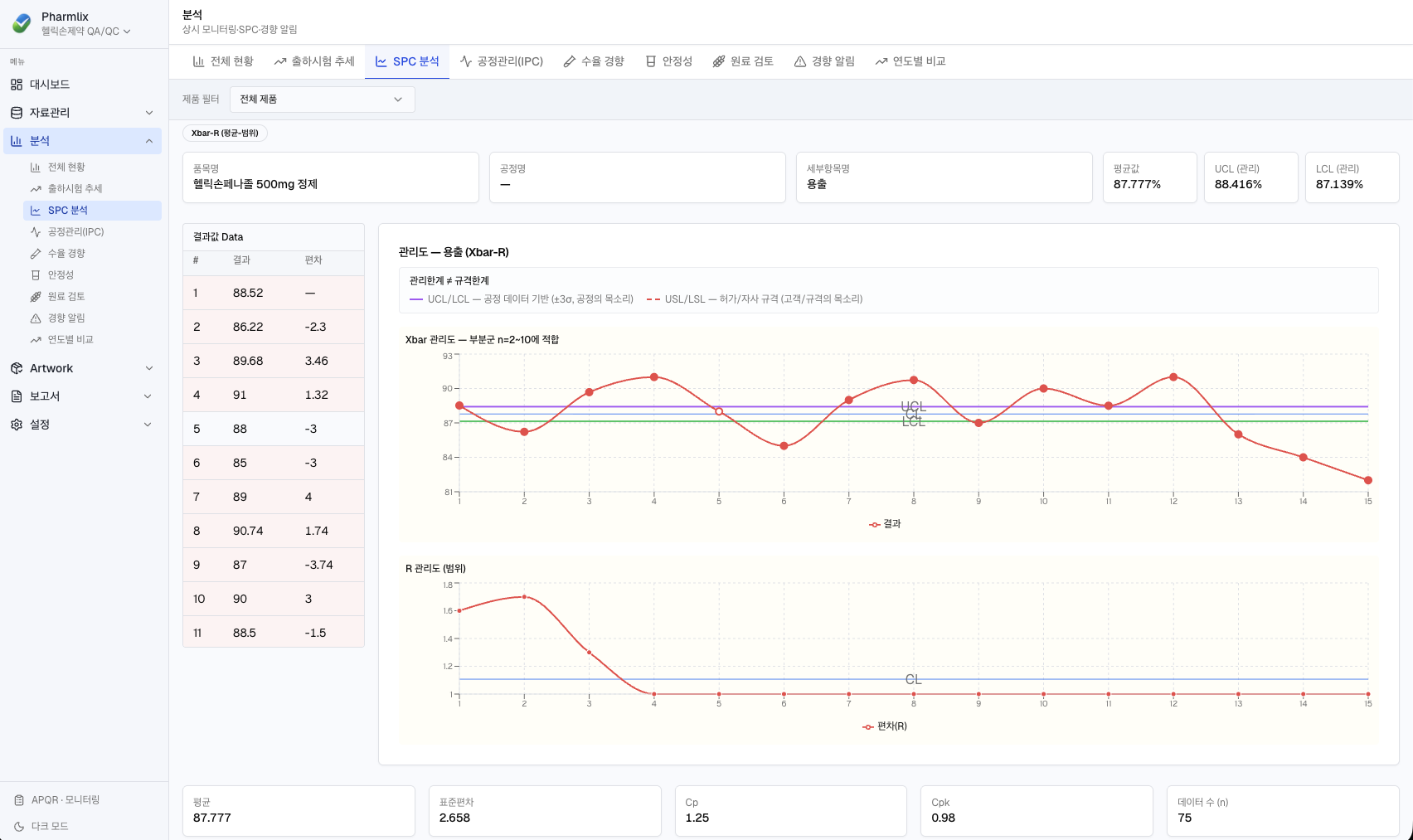
Task: Click the Artwork cube icon
Action: [17, 368]
